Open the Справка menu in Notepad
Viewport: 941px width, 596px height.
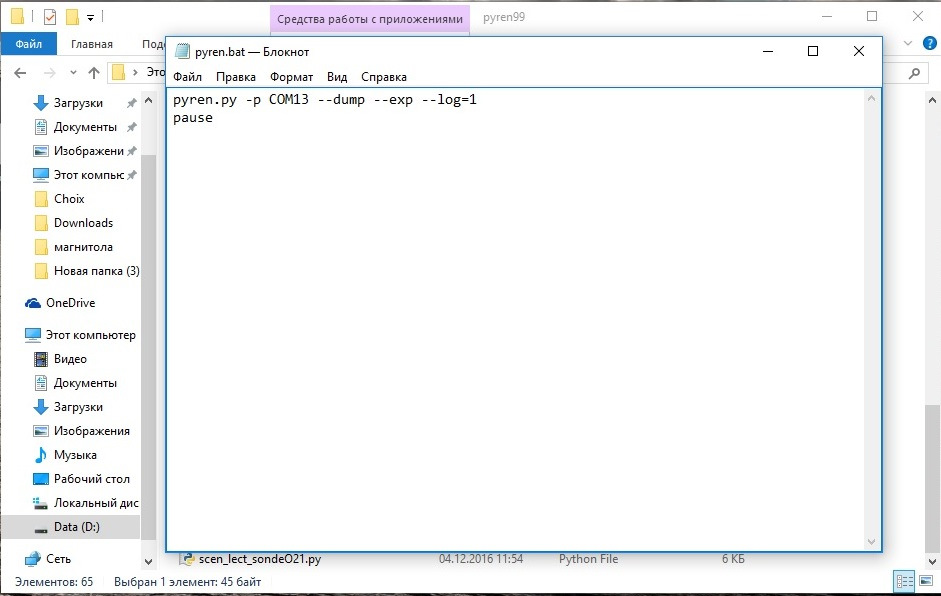click(383, 77)
